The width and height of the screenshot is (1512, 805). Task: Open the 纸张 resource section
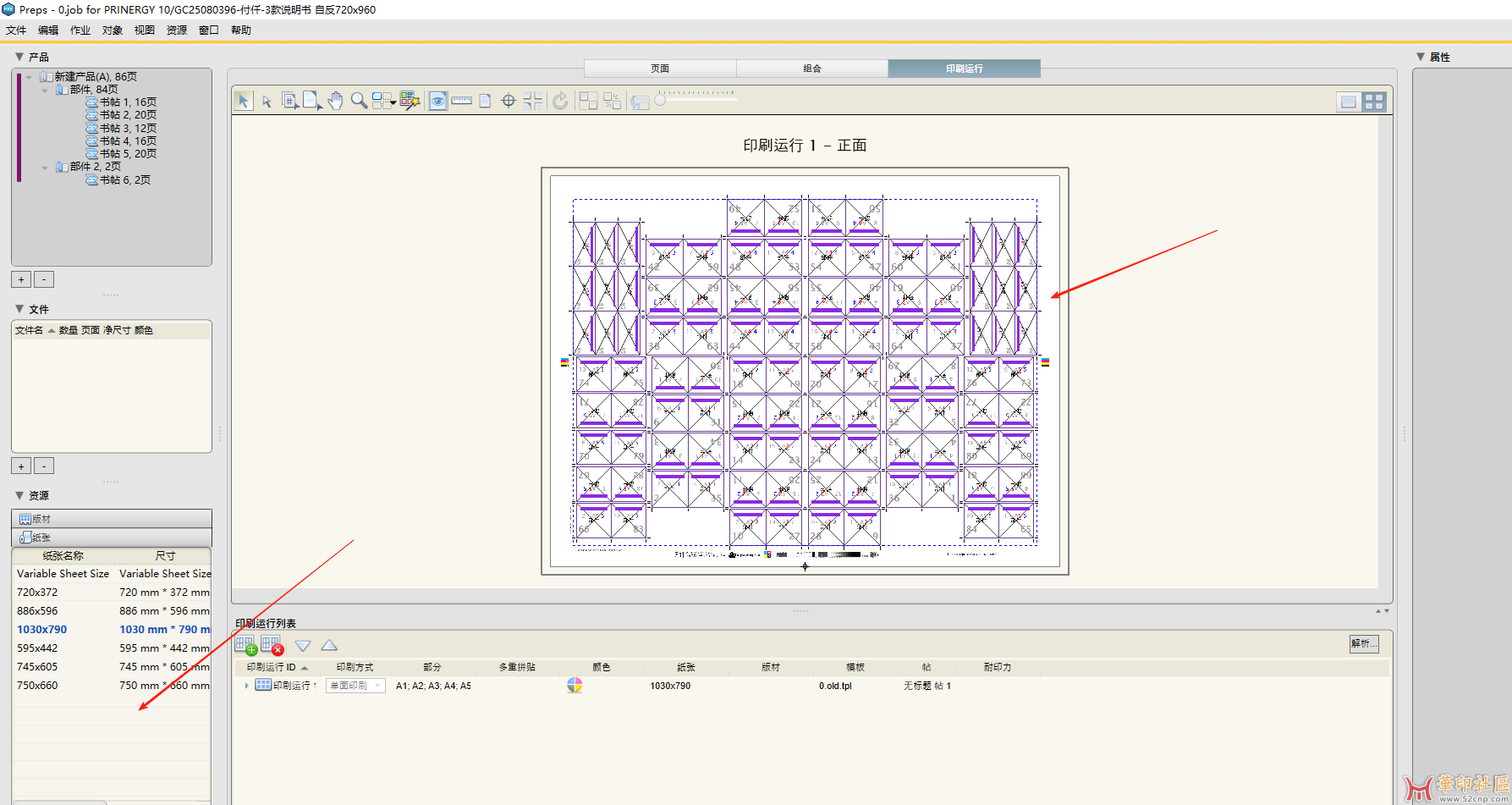[x=112, y=538]
